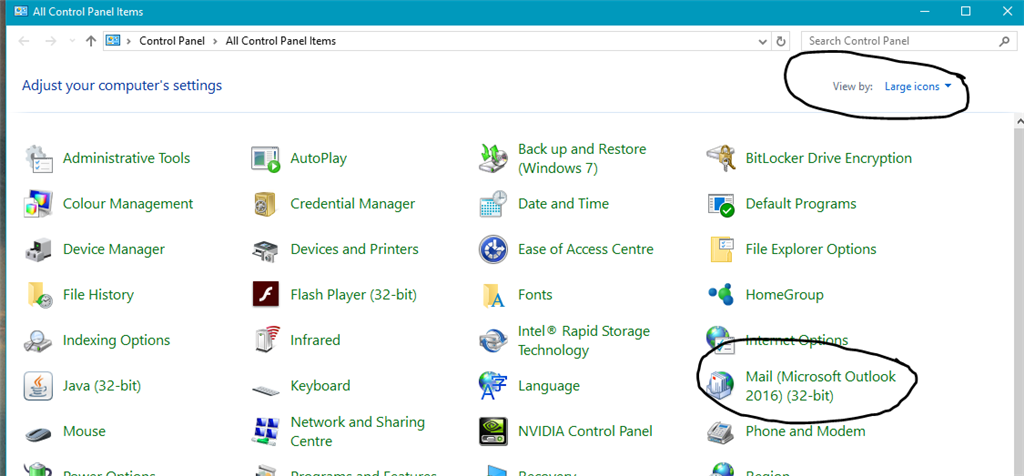The width and height of the screenshot is (1024, 476).
Task: Click the Administrative Tools link text
Action: [x=127, y=158]
